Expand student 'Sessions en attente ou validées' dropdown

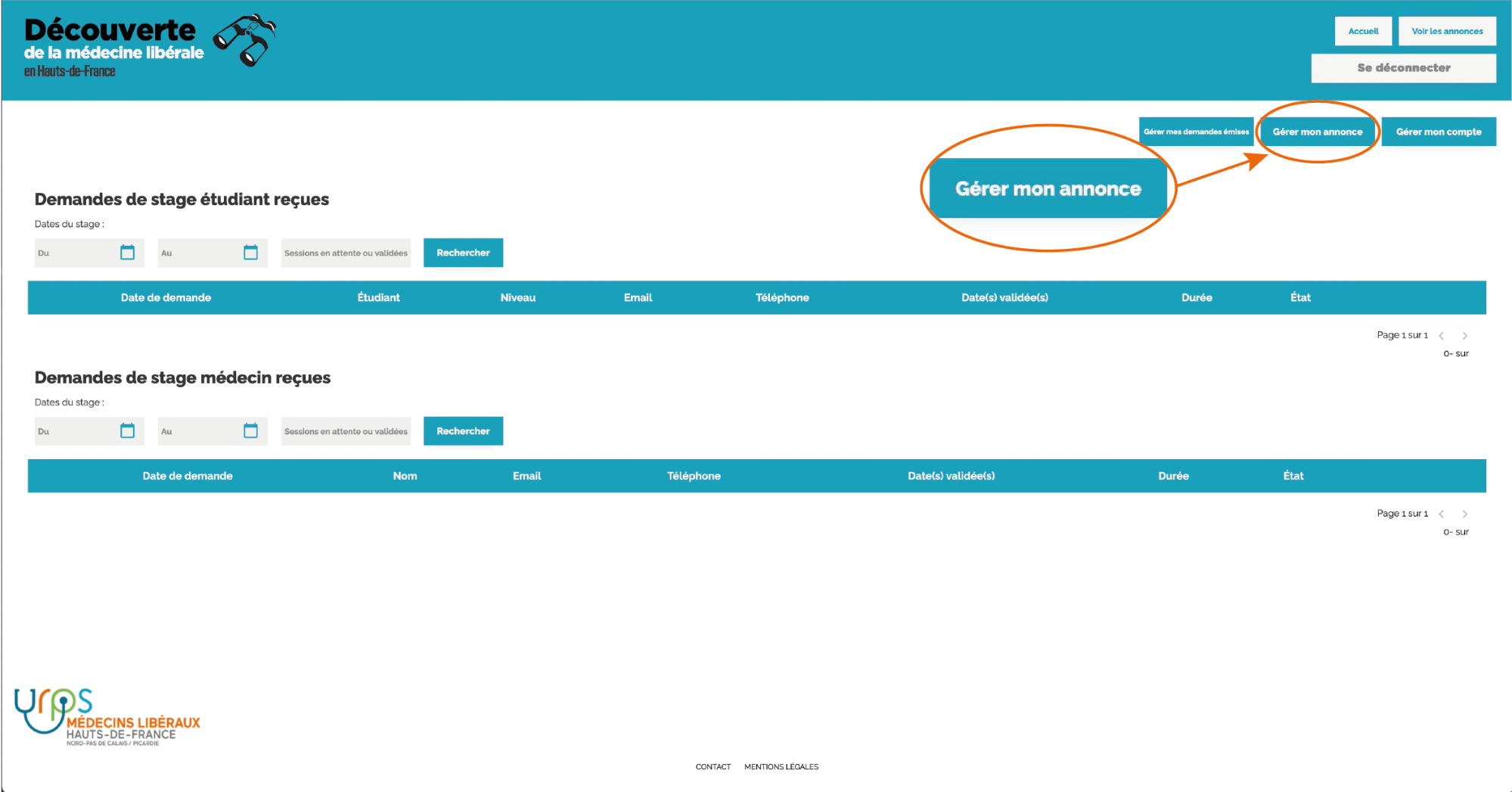(346, 253)
